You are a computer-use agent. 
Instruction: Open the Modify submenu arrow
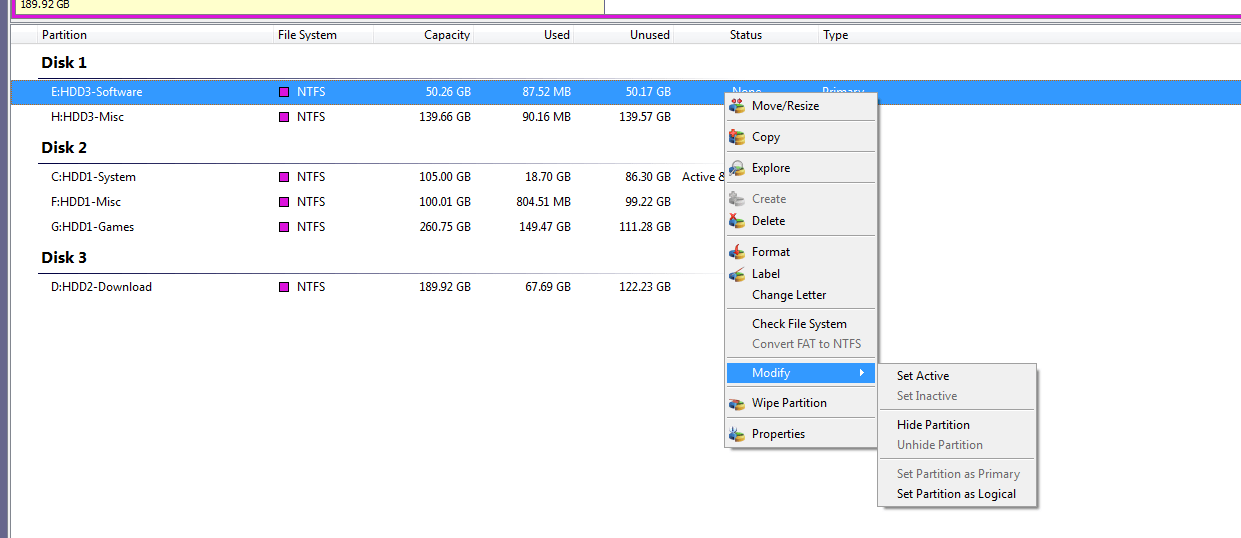click(x=862, y=373)
